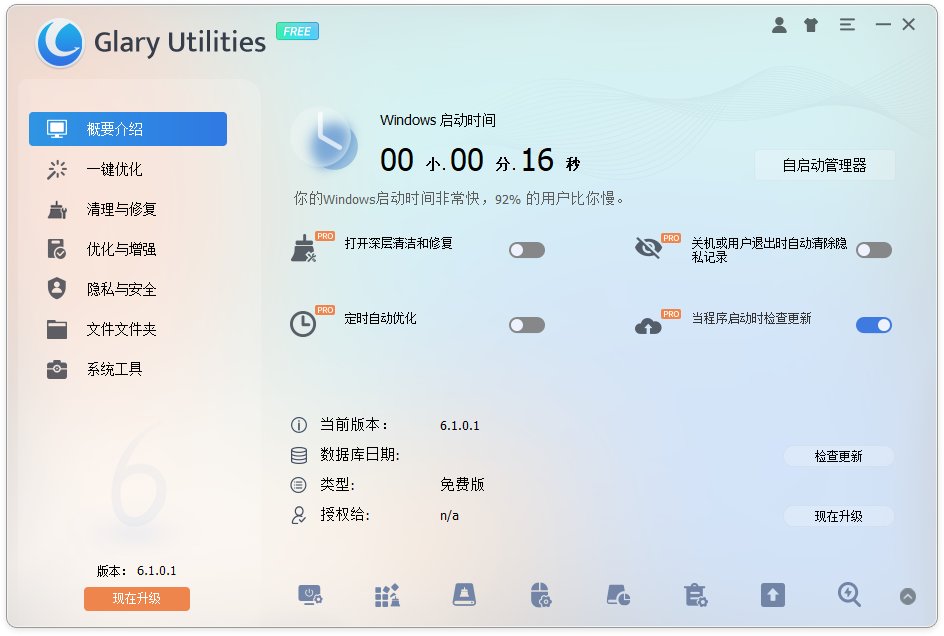The width and height of the screenshot is (944, 636).
Task: Minimize the Glary Utilities window
Action: coord(883,25)
